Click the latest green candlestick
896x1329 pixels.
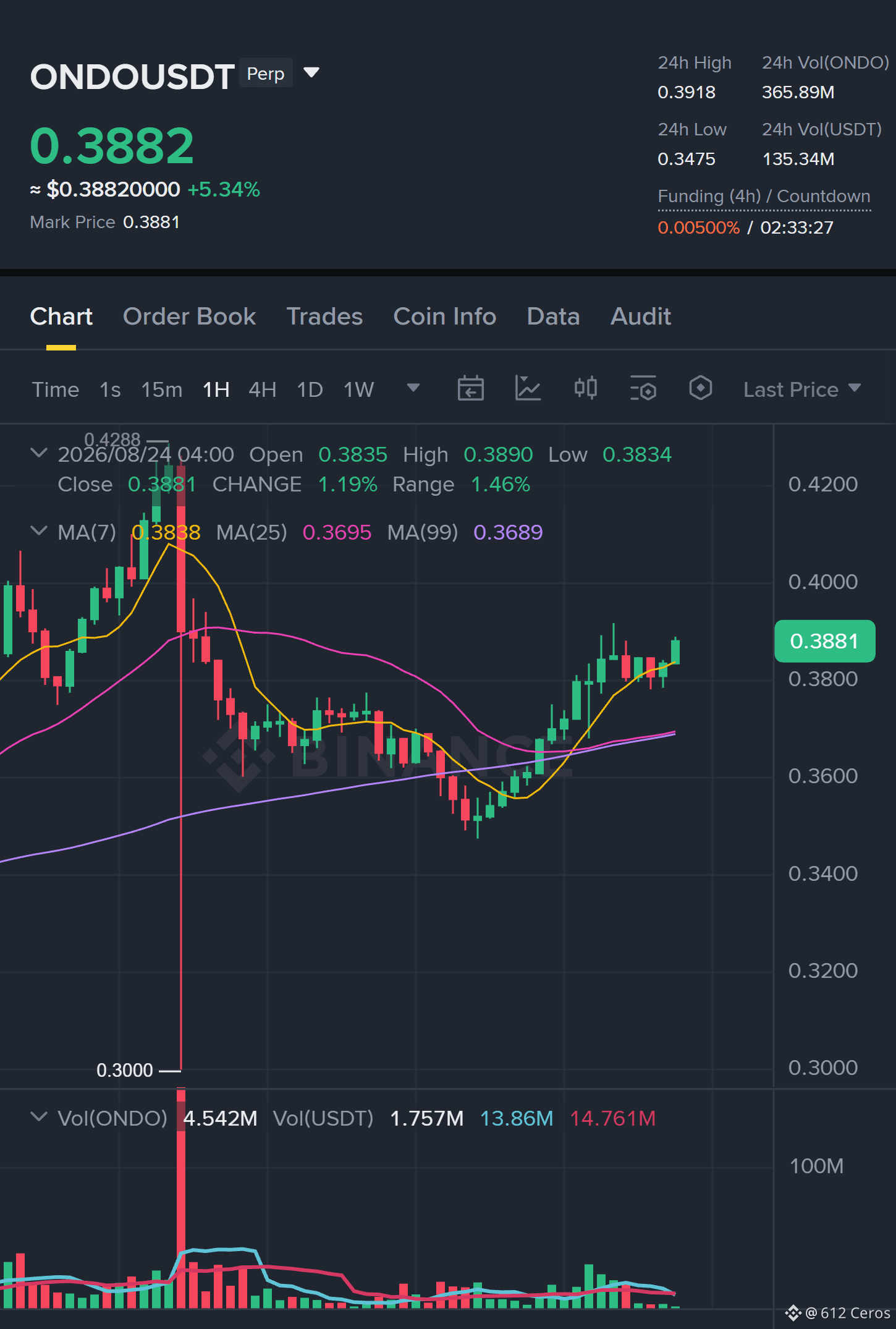675,652
